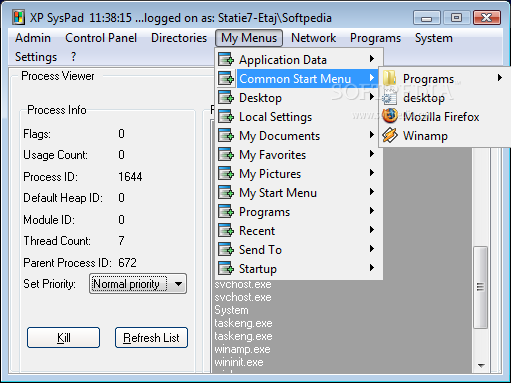Click the desktop settings file icon in submenu
This screenshot has width=511, height=383.
[389, 97]
